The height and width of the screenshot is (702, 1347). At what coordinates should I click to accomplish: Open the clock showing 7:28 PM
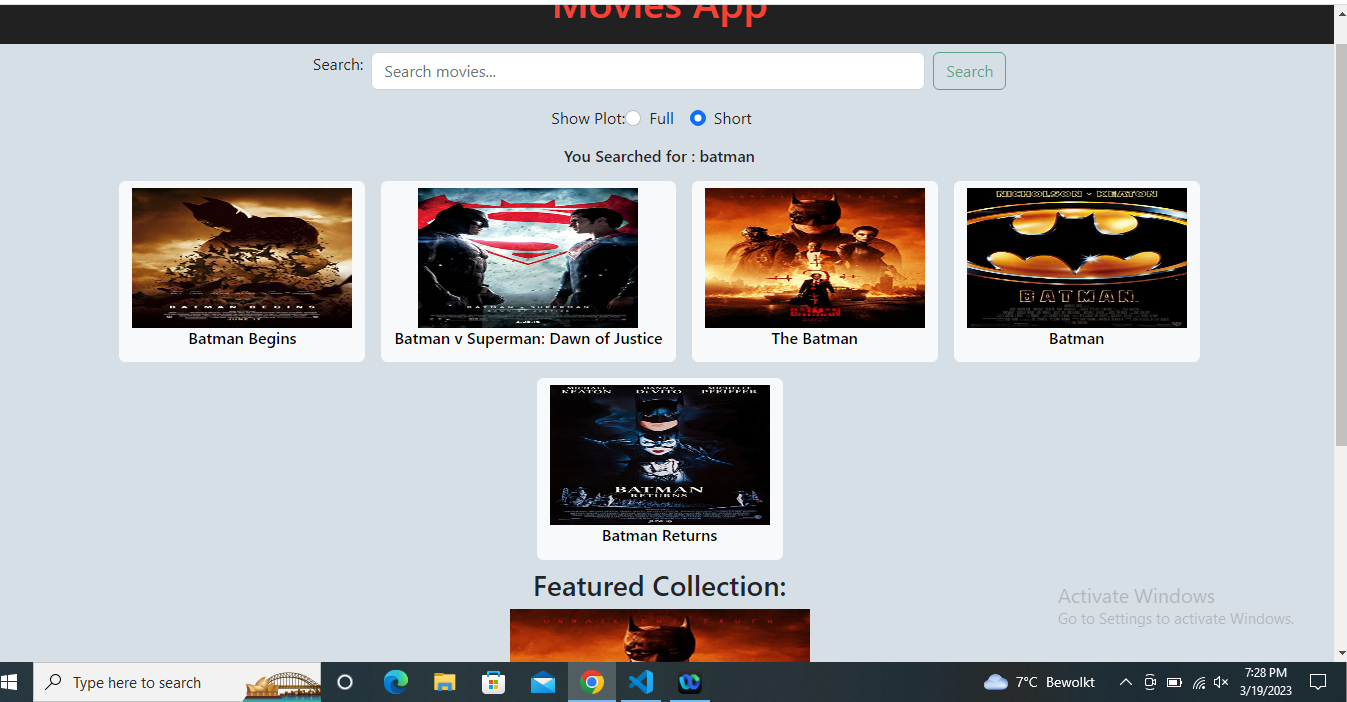[x=1266, y=682]
